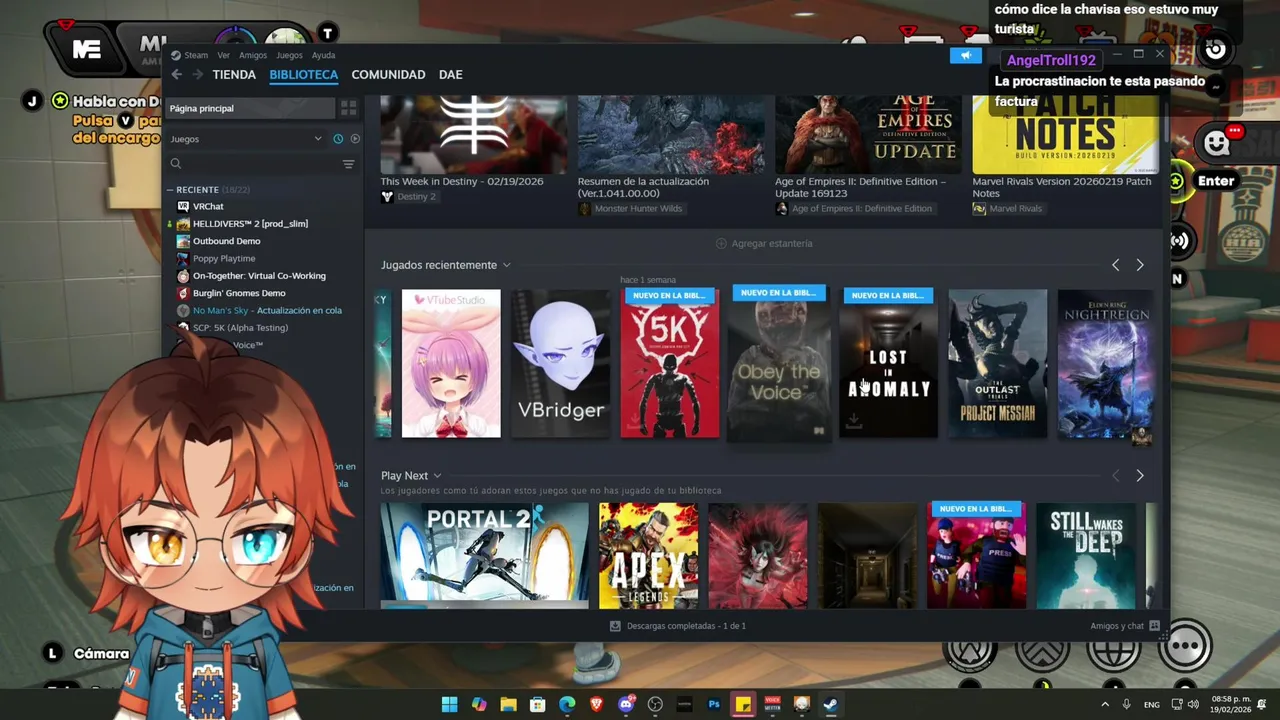Open the collections grid view icon

pyautogui.click(x=348, y=108)
